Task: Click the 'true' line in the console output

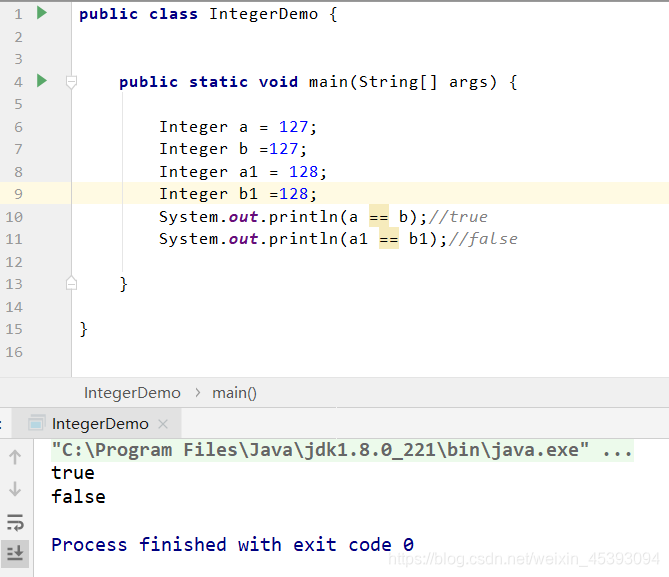Action: [73, 473]
